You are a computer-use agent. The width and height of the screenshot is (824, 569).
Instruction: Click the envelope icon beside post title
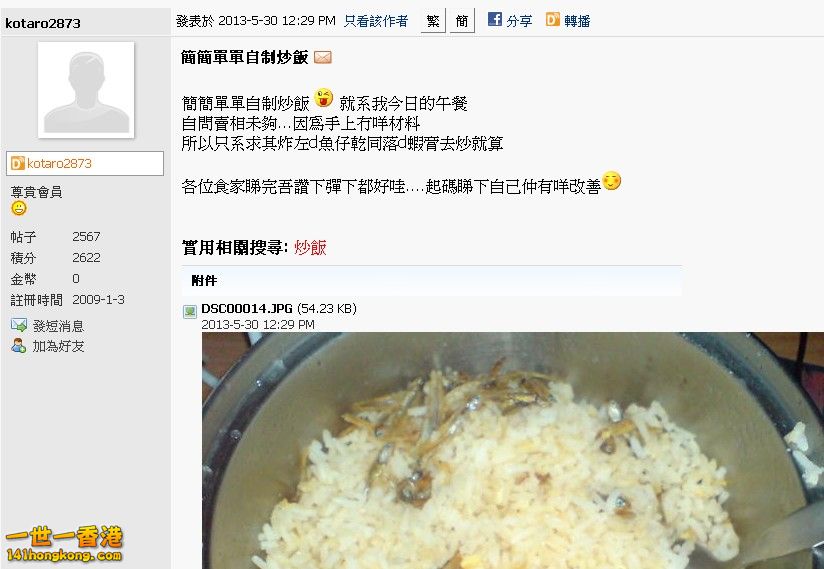tap(323, 57)
